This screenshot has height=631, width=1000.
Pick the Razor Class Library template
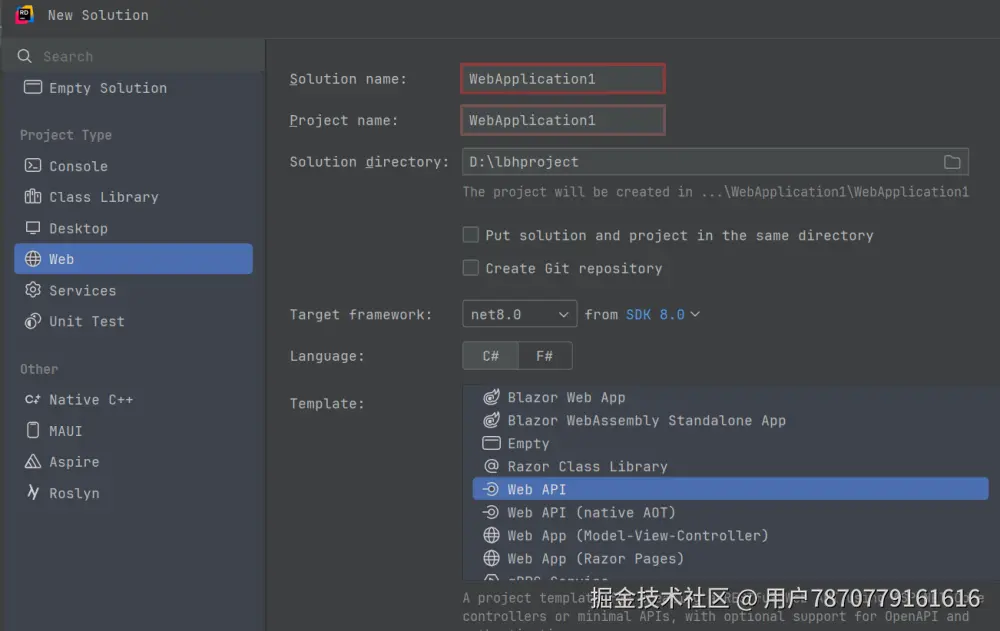[x=587, y=466]
